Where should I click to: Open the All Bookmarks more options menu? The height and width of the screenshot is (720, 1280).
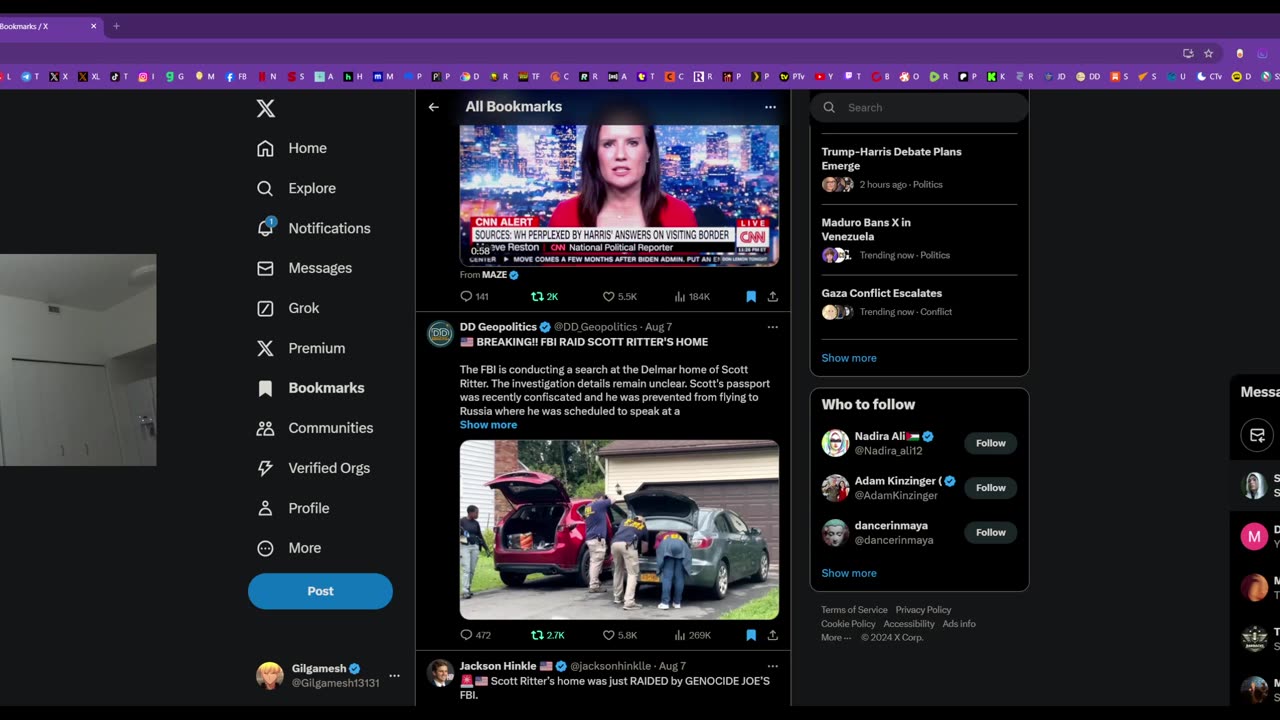coord(770,107)
